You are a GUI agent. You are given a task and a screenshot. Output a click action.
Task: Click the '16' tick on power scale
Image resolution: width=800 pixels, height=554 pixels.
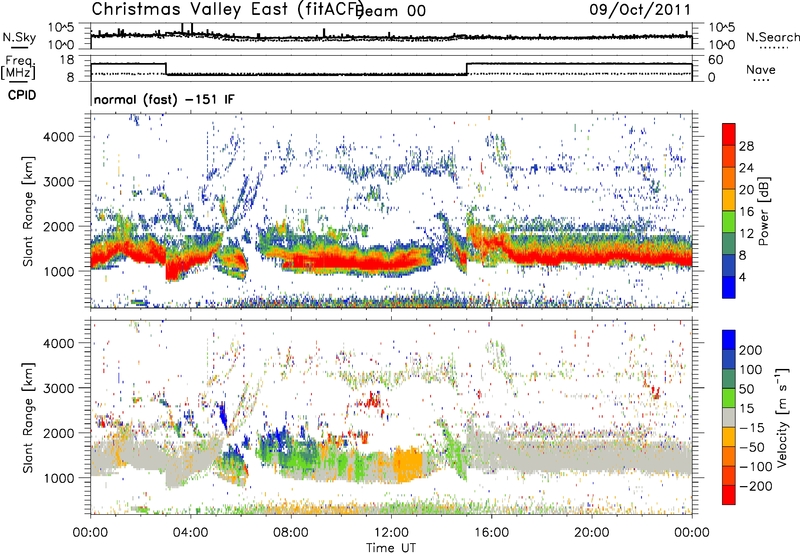tap(746, 212)
